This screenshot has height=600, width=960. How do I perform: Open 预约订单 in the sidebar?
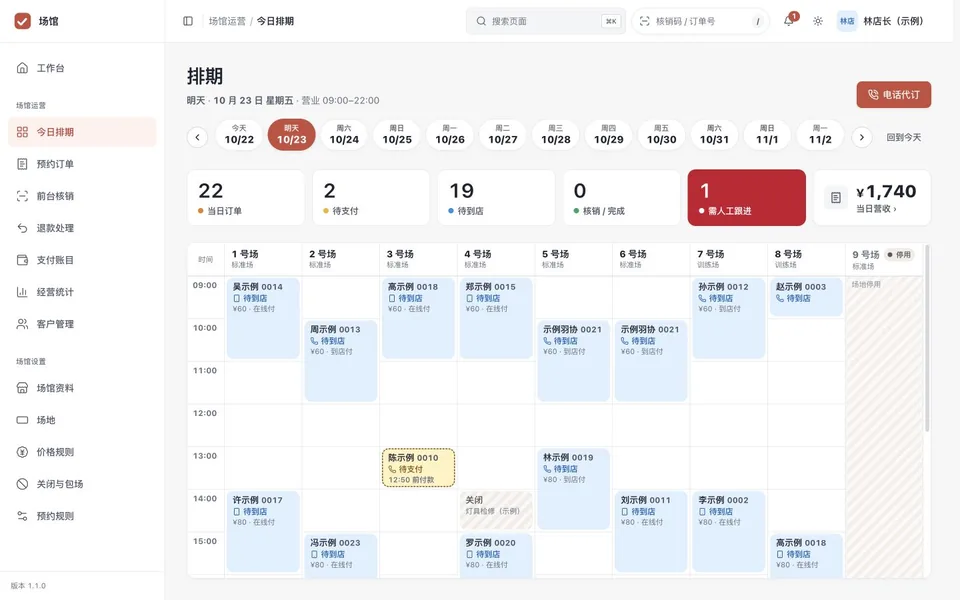tap(82, 163)
